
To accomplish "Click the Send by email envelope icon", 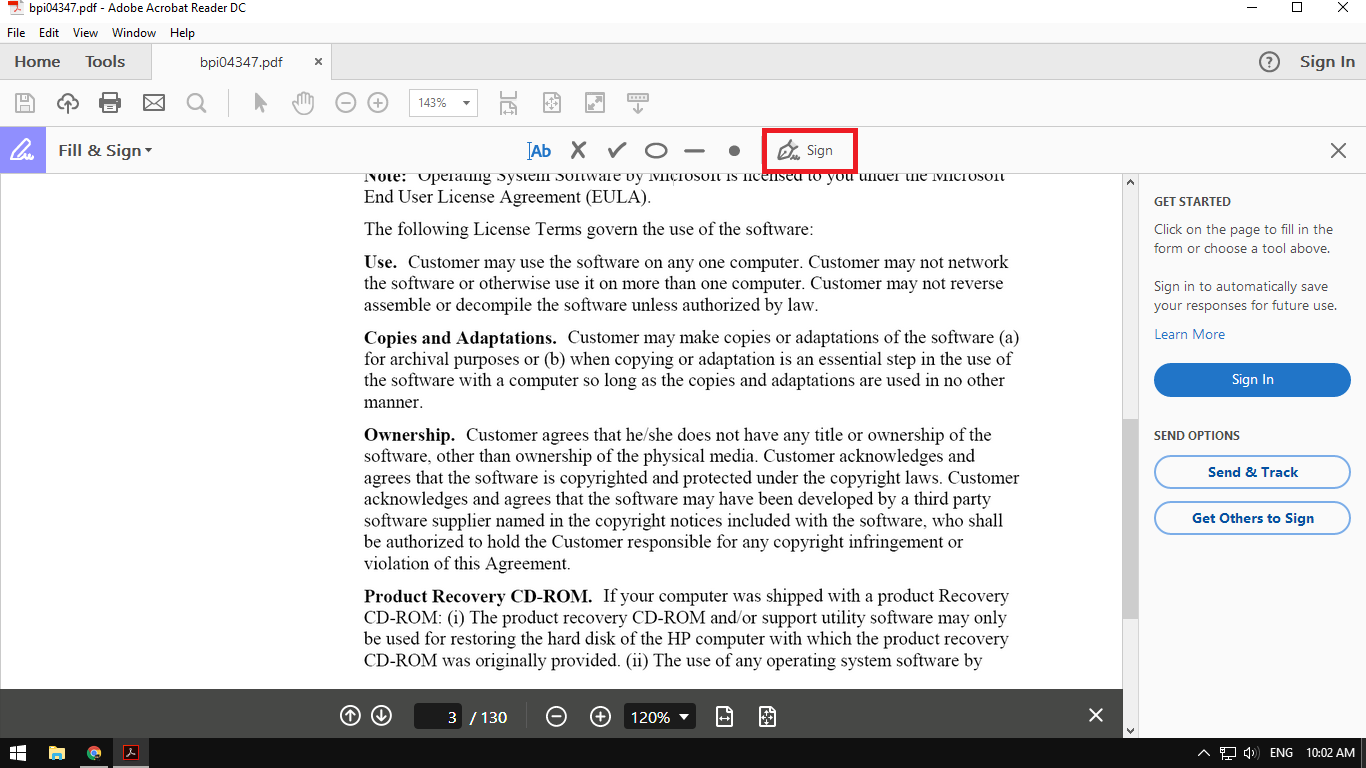I will pyautogui.click(x=153, y=102).
